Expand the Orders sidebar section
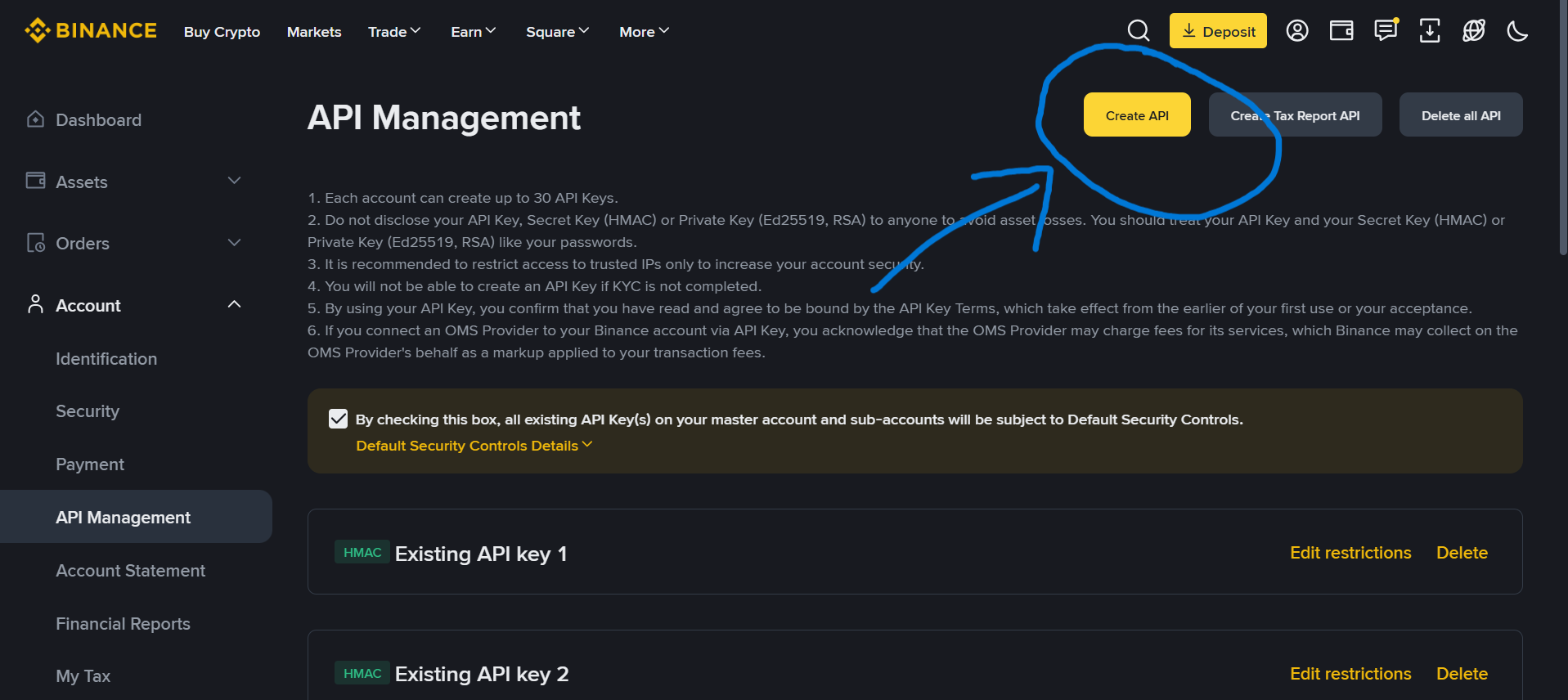This screenshot has width=1568, height=700. [x=235, y=243]
